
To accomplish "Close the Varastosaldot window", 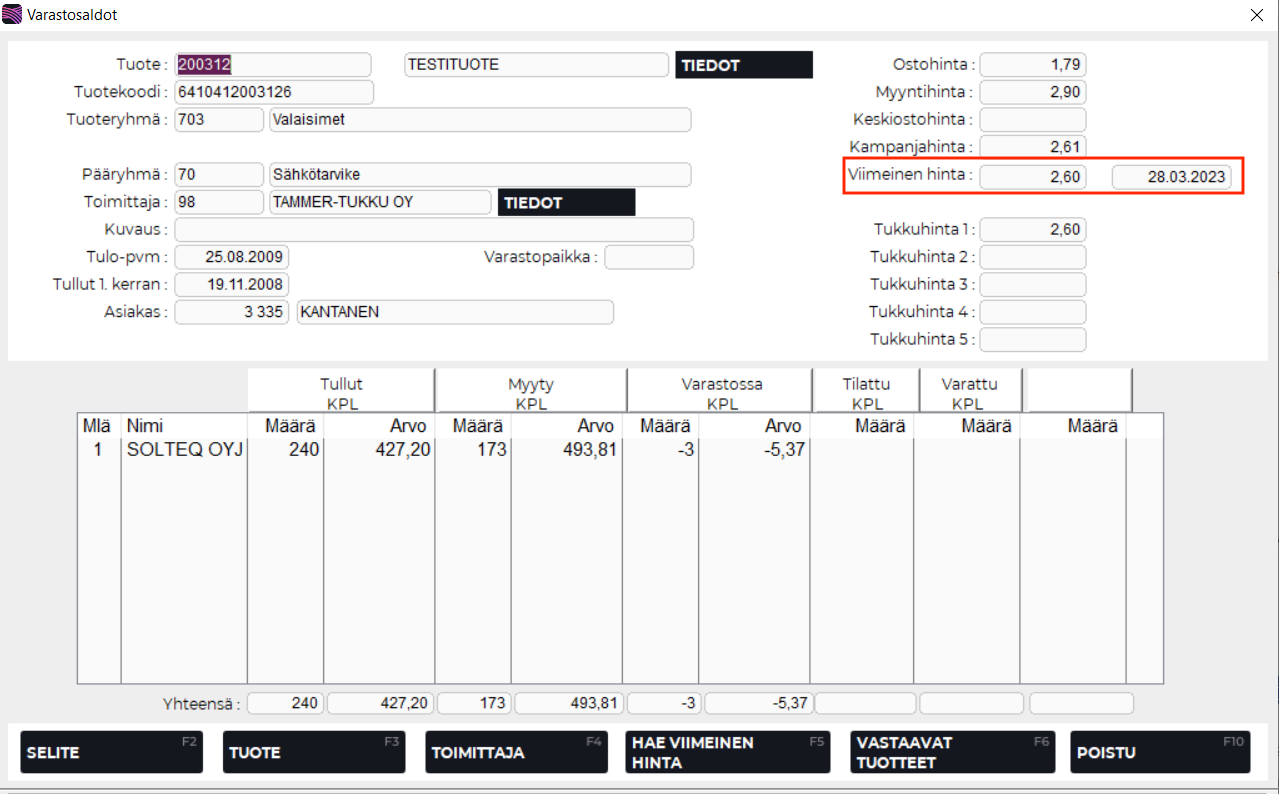I will pos(1256,15).
